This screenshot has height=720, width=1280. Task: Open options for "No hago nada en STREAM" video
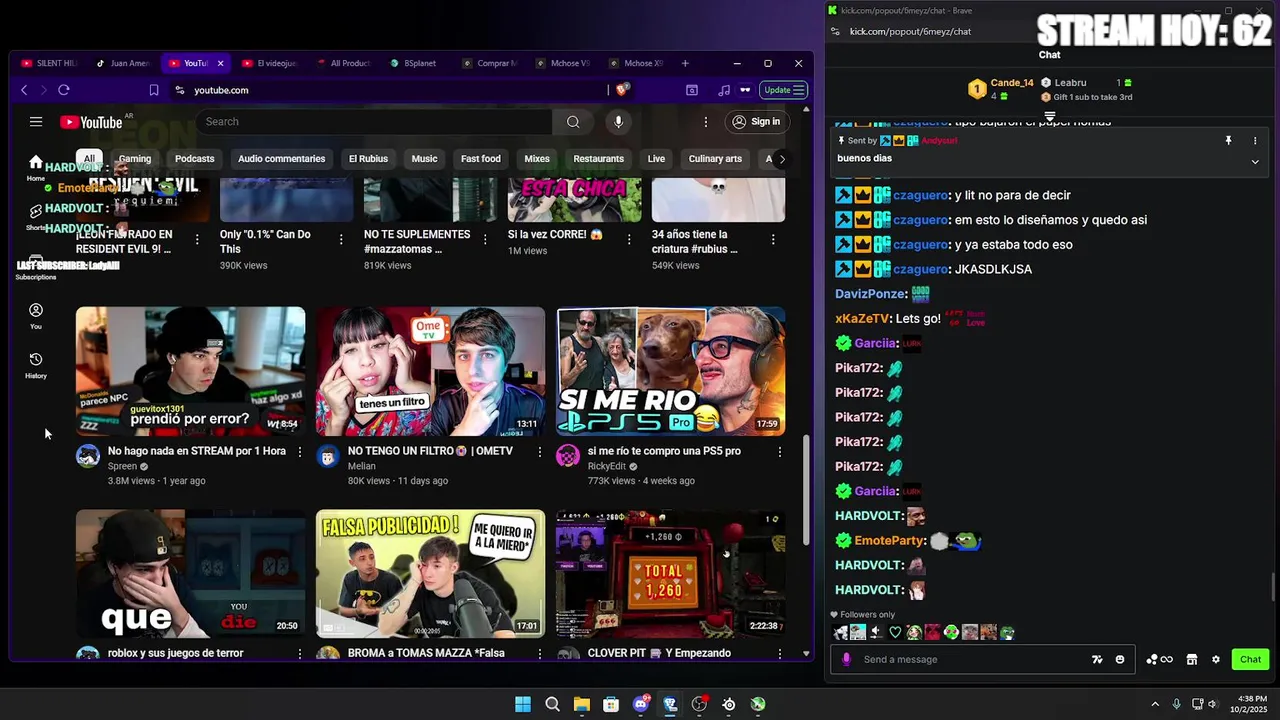(x=299, y=452)
